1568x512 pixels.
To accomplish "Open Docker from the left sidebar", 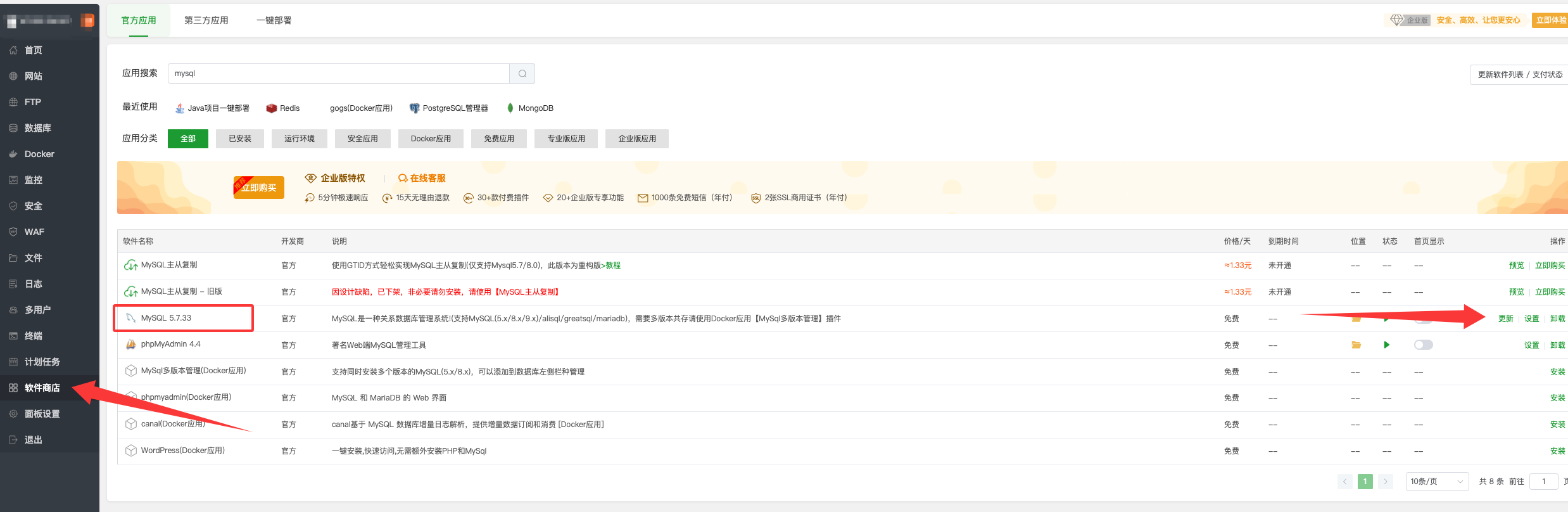I will tap(39, 154).
